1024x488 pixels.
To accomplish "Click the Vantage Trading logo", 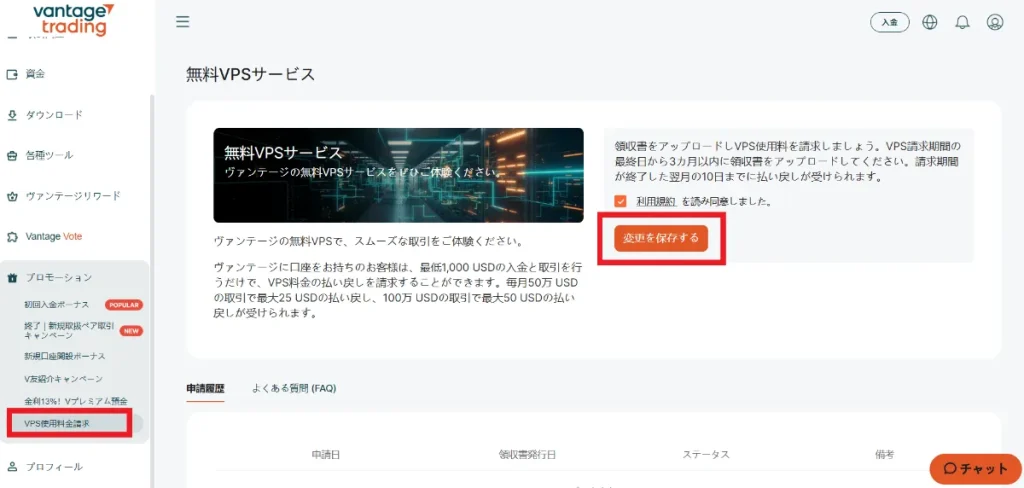I will (74, 19).
